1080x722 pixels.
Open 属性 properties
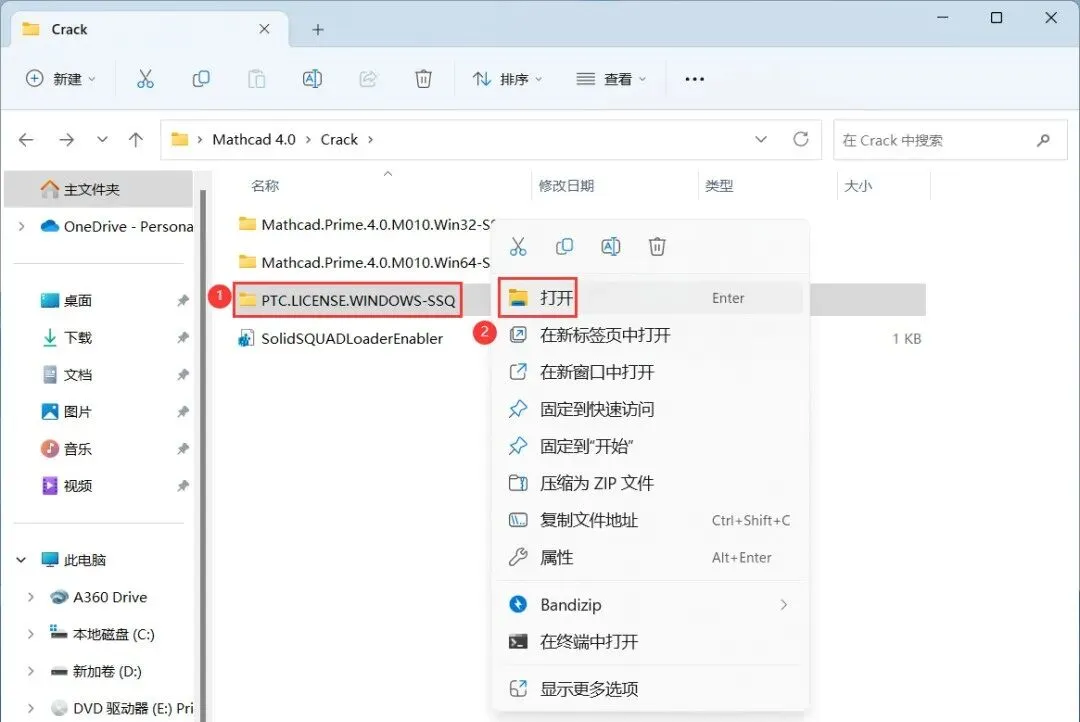651,557
